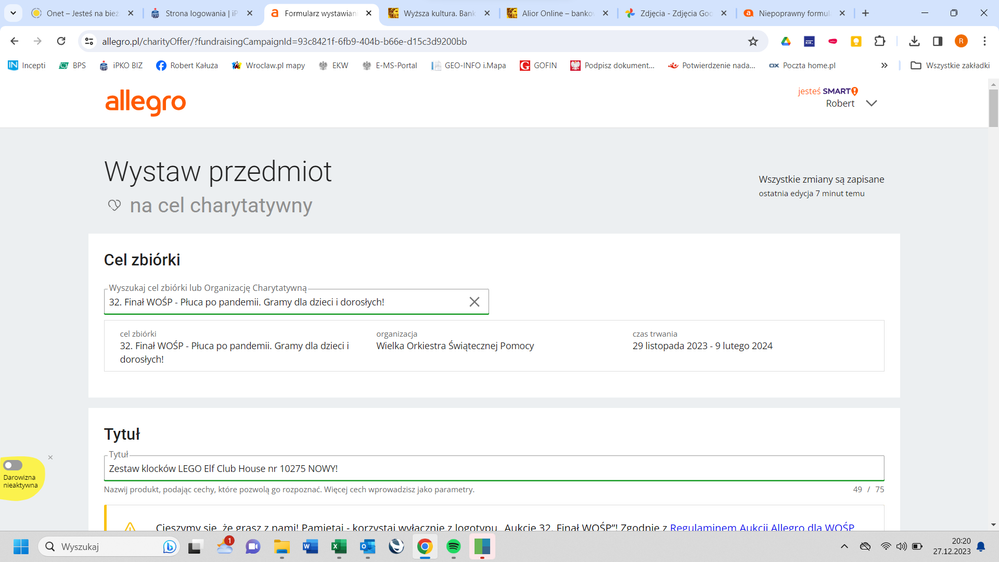Image resolution: width=999 pixels, height=562 pixels.
Task: Open Task View on the taskbar
Action: click(195, 547)
